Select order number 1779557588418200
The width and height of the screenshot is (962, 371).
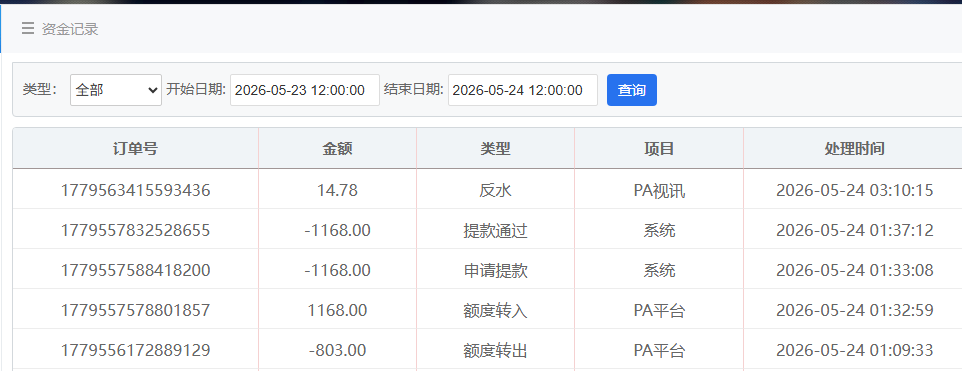tap(136, 270)
